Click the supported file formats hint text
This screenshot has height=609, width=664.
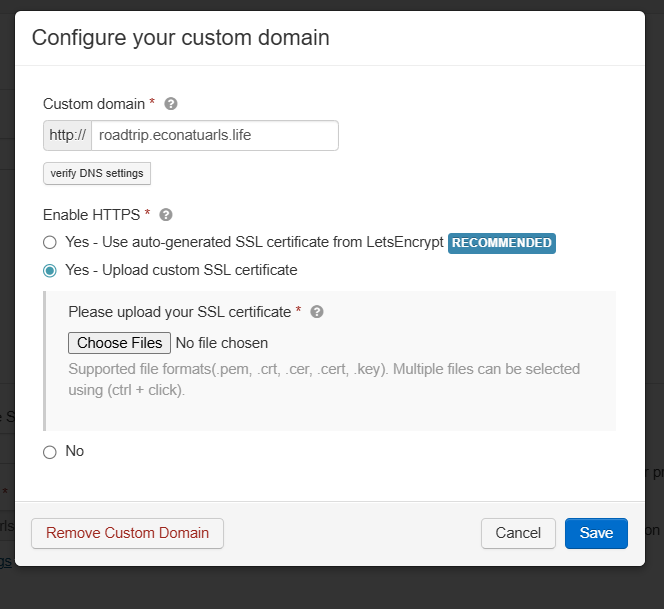click(324, 379)
